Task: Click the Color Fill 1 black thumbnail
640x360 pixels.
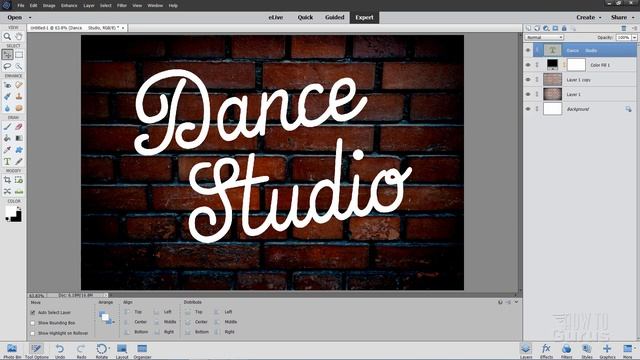Action: [x=552, y=64]
